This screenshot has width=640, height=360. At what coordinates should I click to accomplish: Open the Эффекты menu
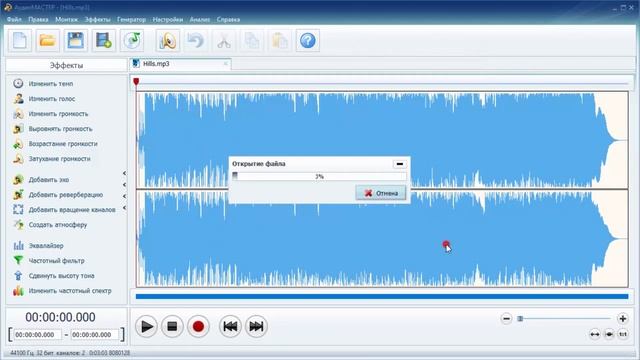click(98, 19)
